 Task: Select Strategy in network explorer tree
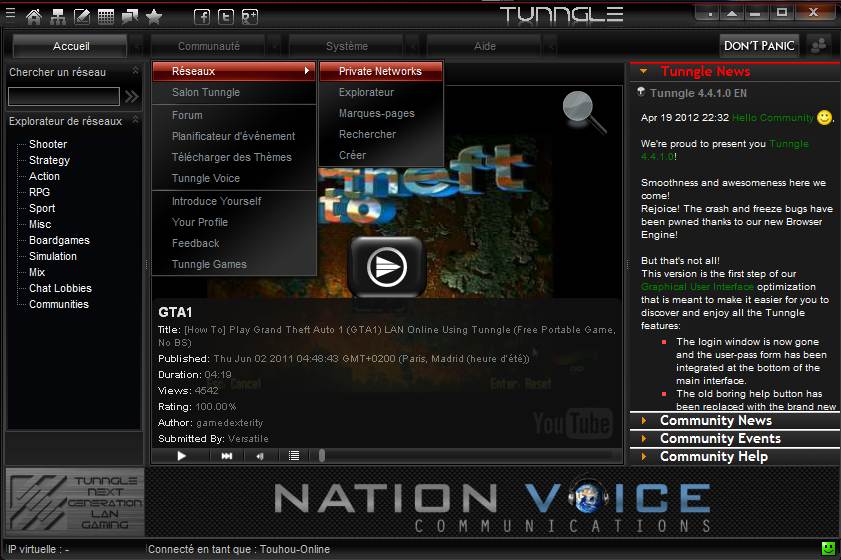[x=49, y=160]
